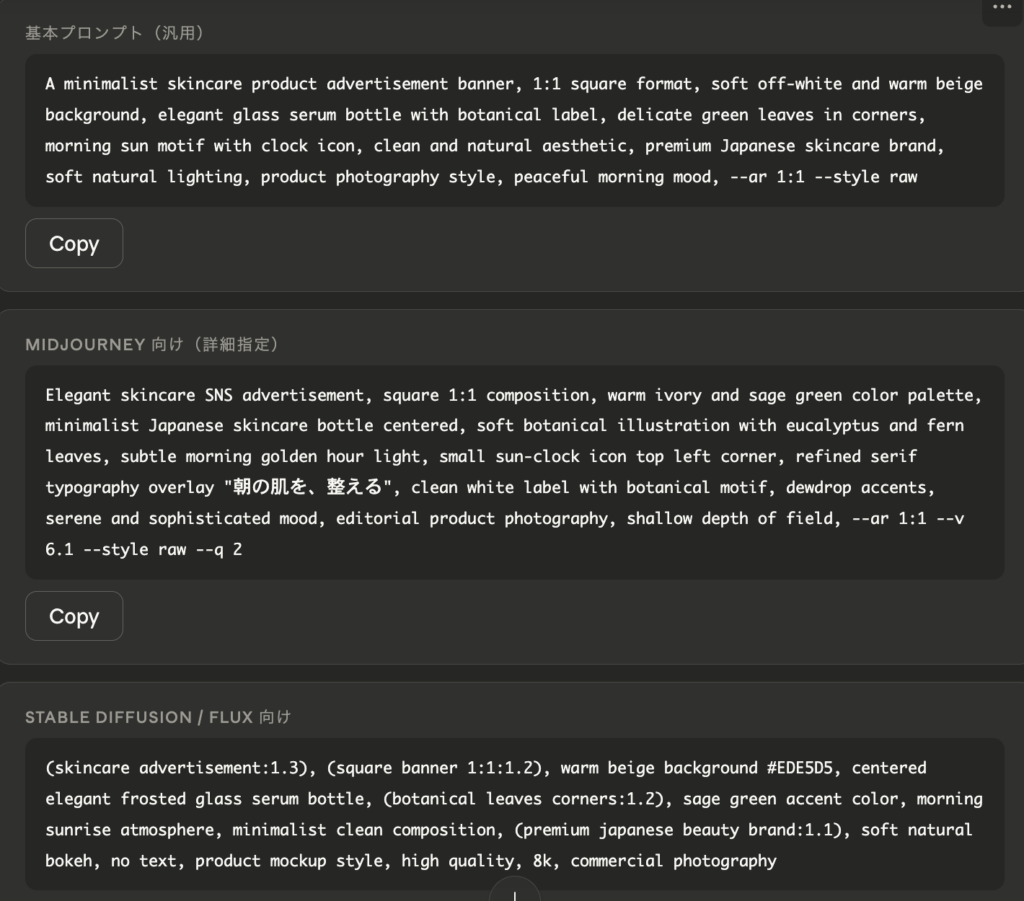Click the MIDJOURNEY 向け（詳細指定） heading

[152, 345]
